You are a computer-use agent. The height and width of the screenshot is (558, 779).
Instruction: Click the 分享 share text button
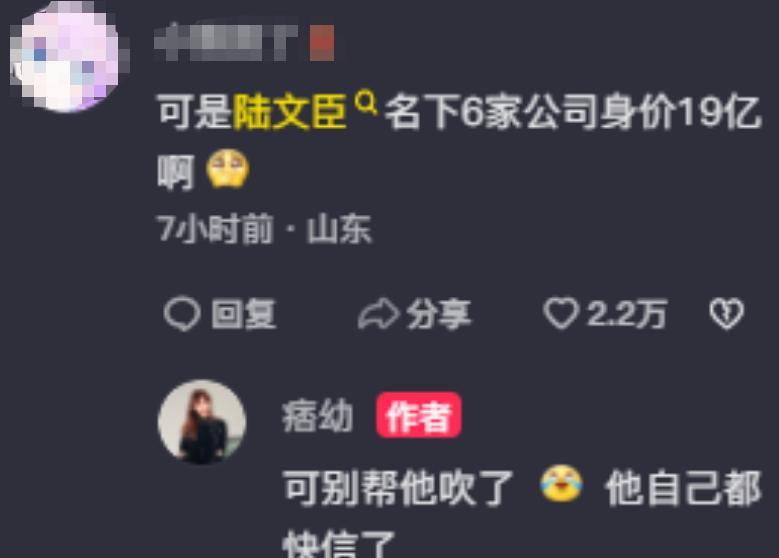pyautogui.click(x=439, y=314)
